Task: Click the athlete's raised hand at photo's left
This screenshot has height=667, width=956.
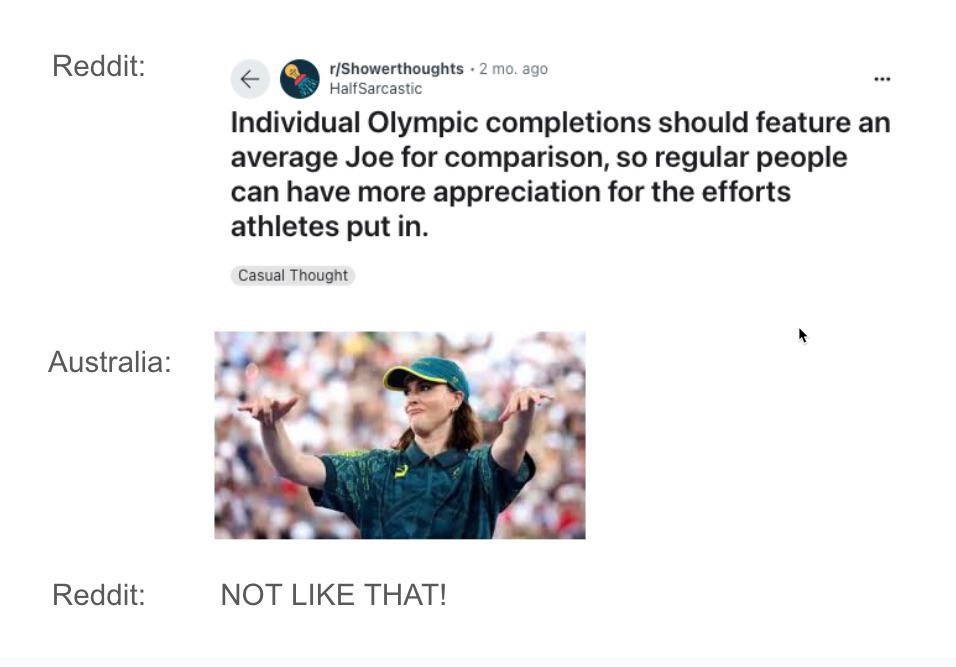Action: point(268,406)
